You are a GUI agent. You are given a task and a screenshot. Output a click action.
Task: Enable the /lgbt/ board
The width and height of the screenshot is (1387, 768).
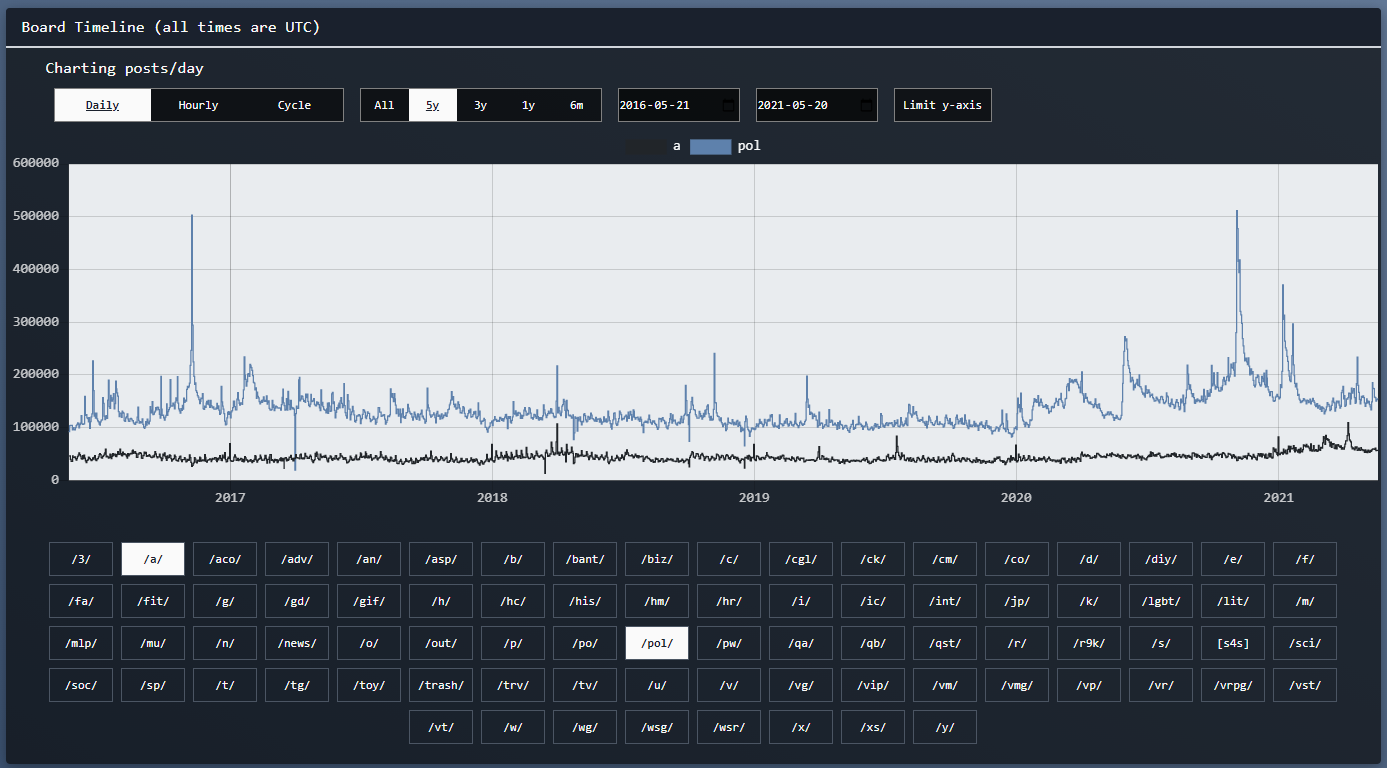pos(1161,601)
